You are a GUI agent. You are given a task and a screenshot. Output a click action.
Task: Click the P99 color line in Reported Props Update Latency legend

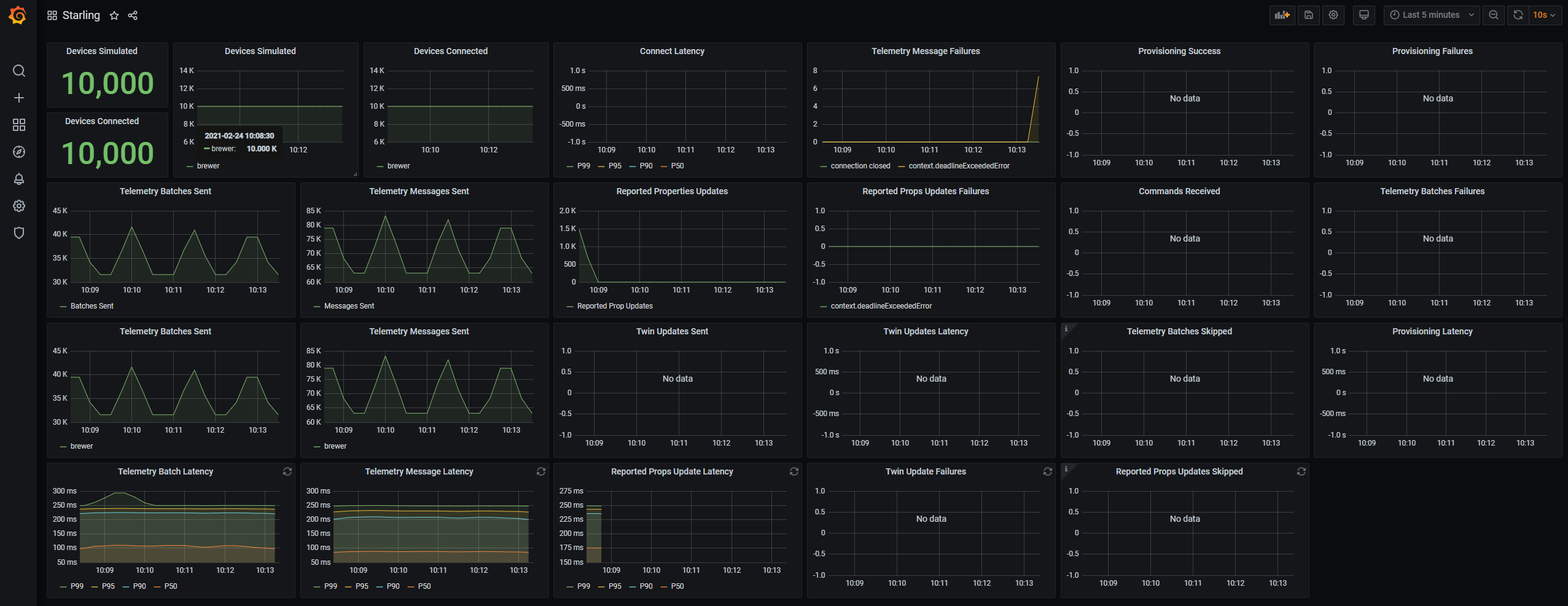click(x=570, y=587)
